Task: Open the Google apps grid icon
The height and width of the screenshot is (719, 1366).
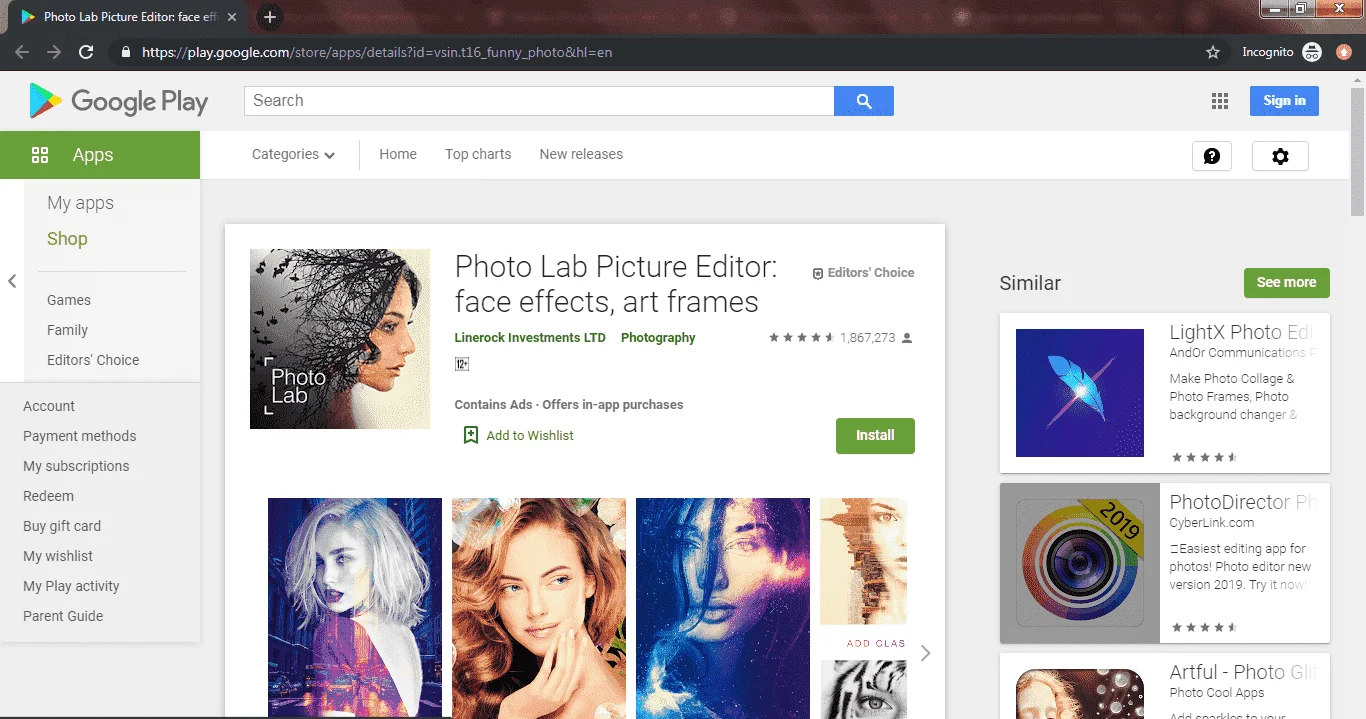Action: point(1219,101)
